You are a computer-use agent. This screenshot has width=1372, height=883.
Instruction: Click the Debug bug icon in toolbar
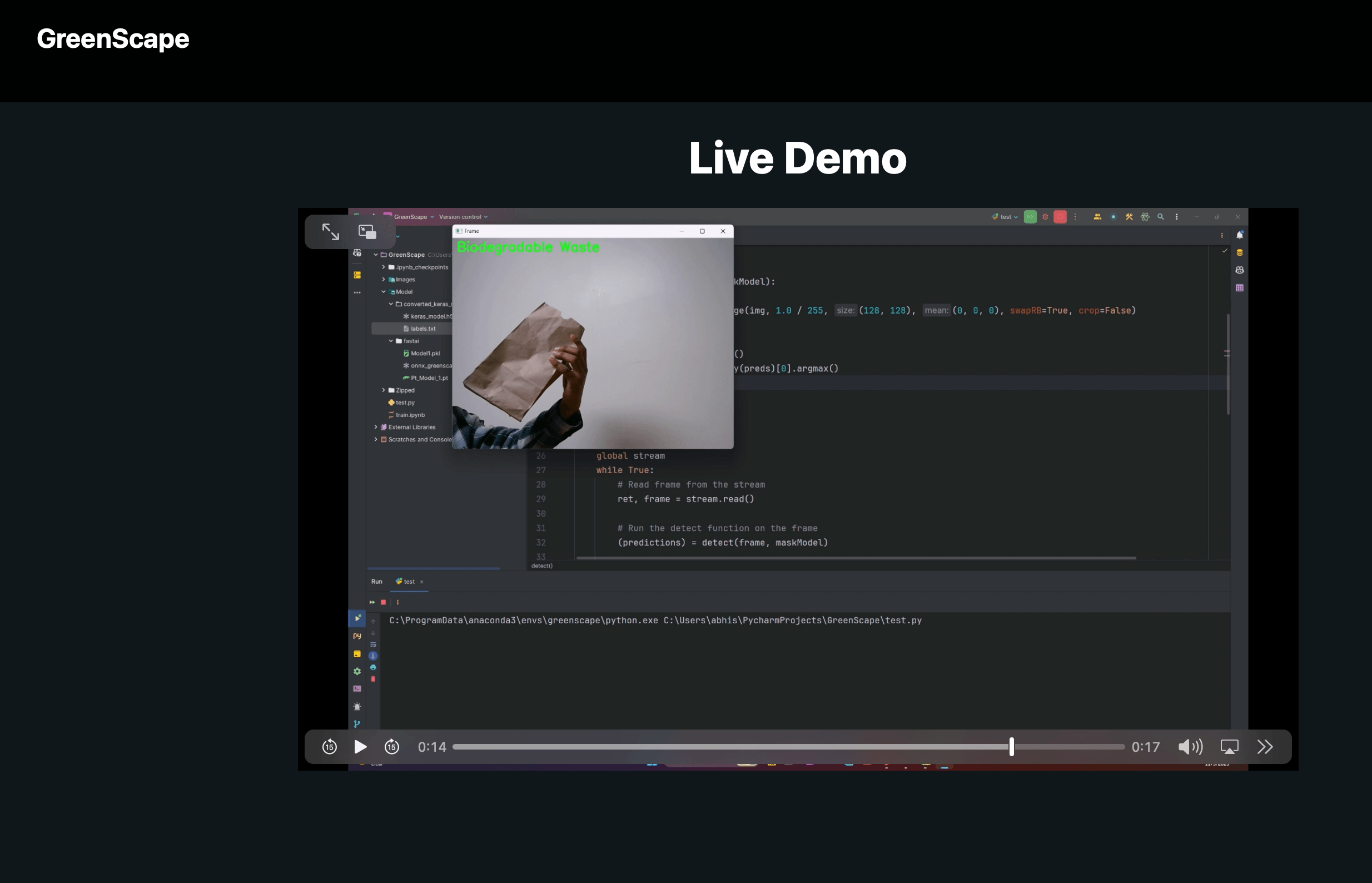point(1045,217)
